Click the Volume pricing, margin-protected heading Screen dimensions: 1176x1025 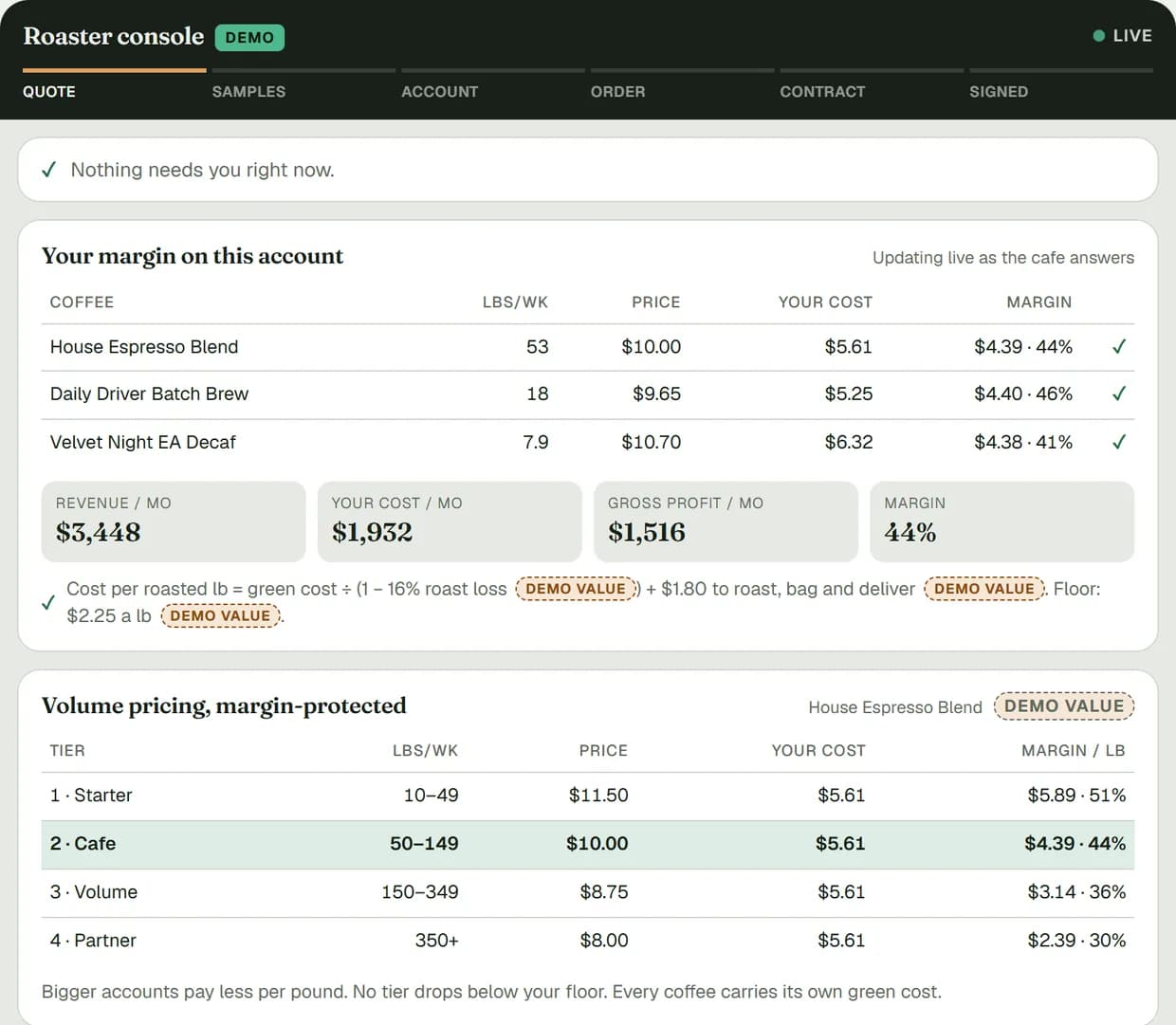pyautogui.click(x=224, y=706)
